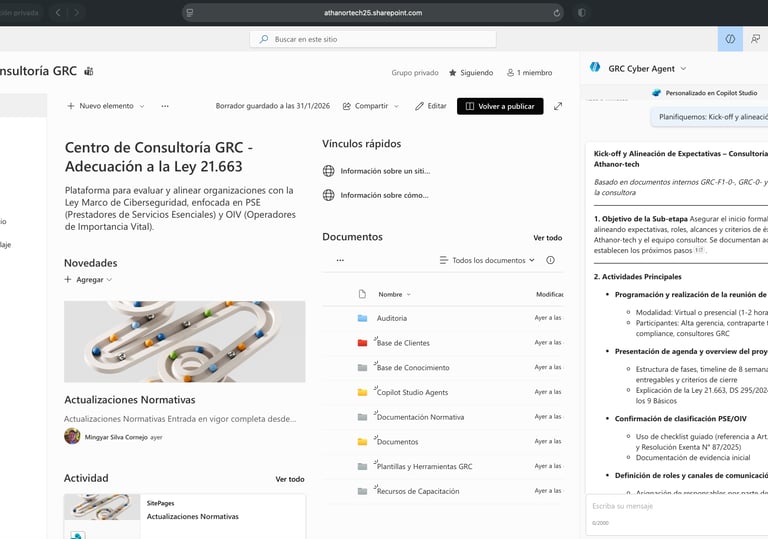Open the Documentación Normativa folder

click(x=420, y=417)
